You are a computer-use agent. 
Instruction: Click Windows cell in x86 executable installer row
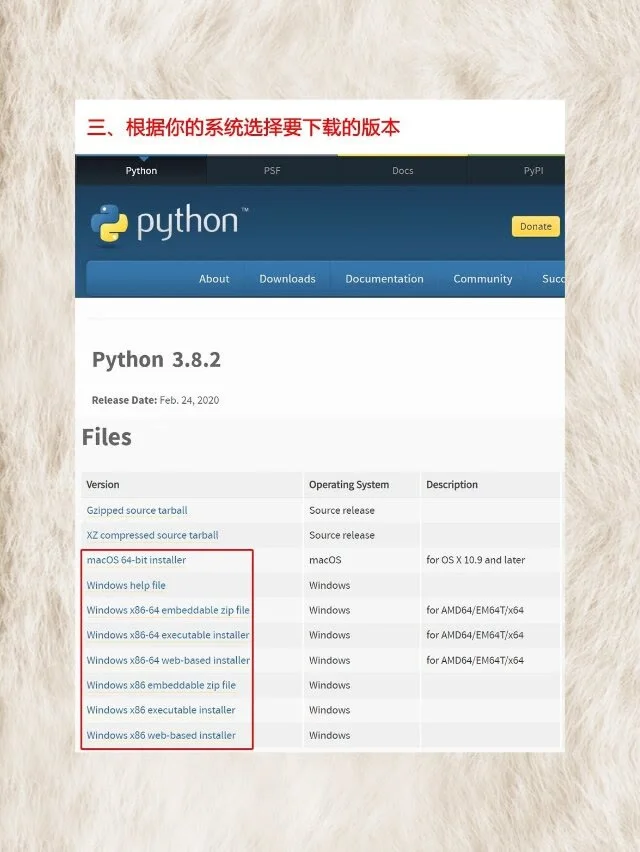coord(329,710)
